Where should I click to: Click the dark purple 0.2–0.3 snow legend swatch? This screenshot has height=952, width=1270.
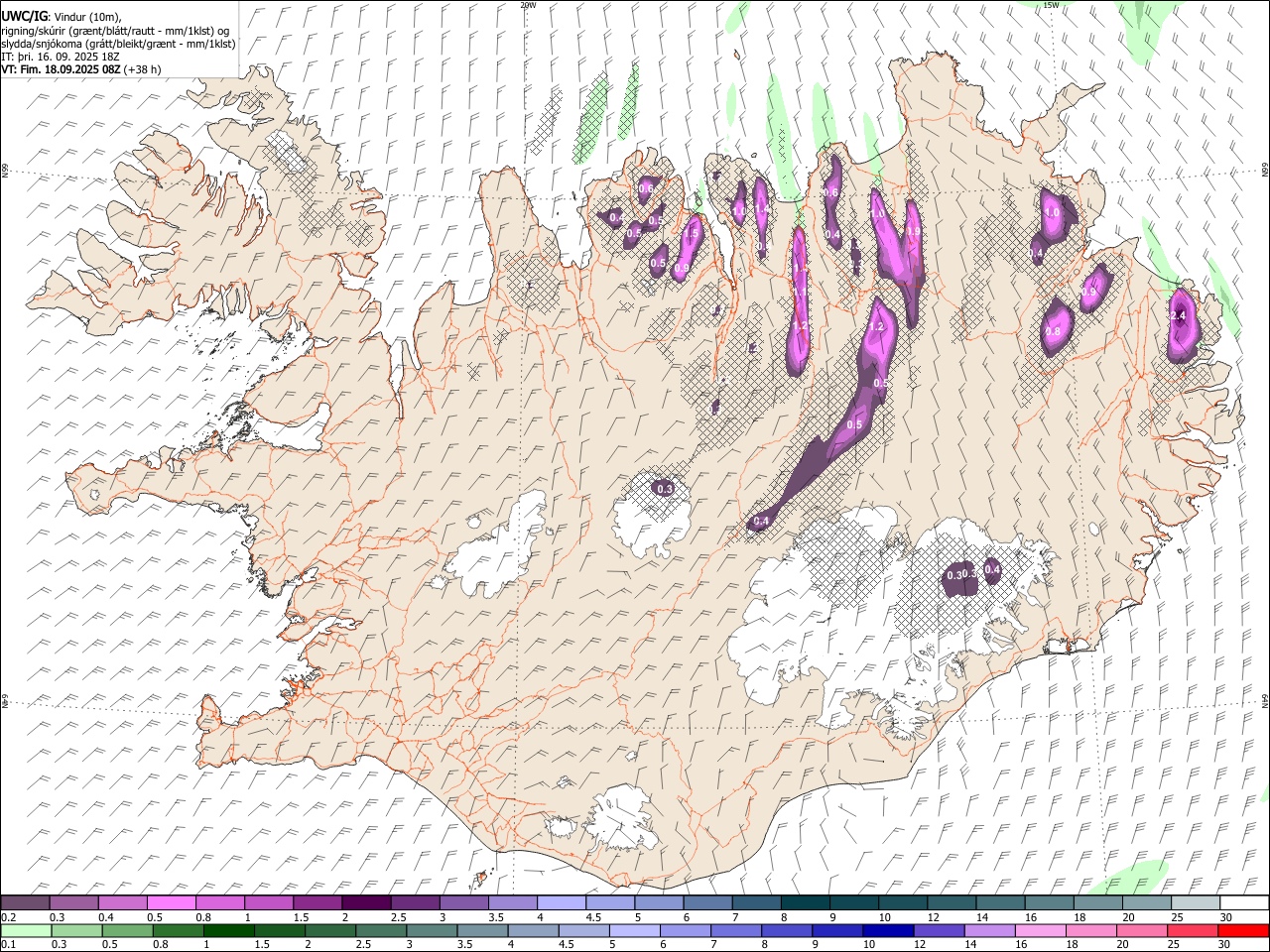(x=25, y=903)
